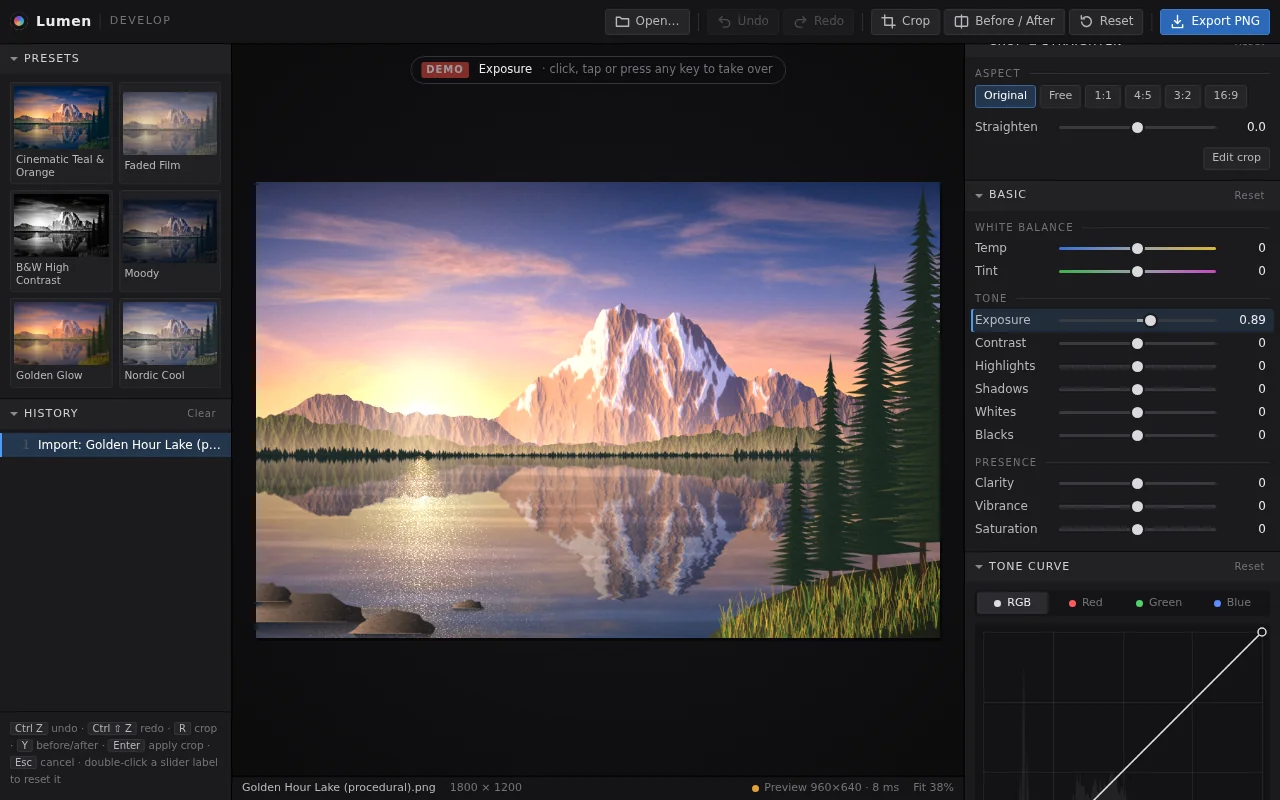Apply the Faded Film preset
The width and height of the screenshot is (1280, 800).
[170, 133]
